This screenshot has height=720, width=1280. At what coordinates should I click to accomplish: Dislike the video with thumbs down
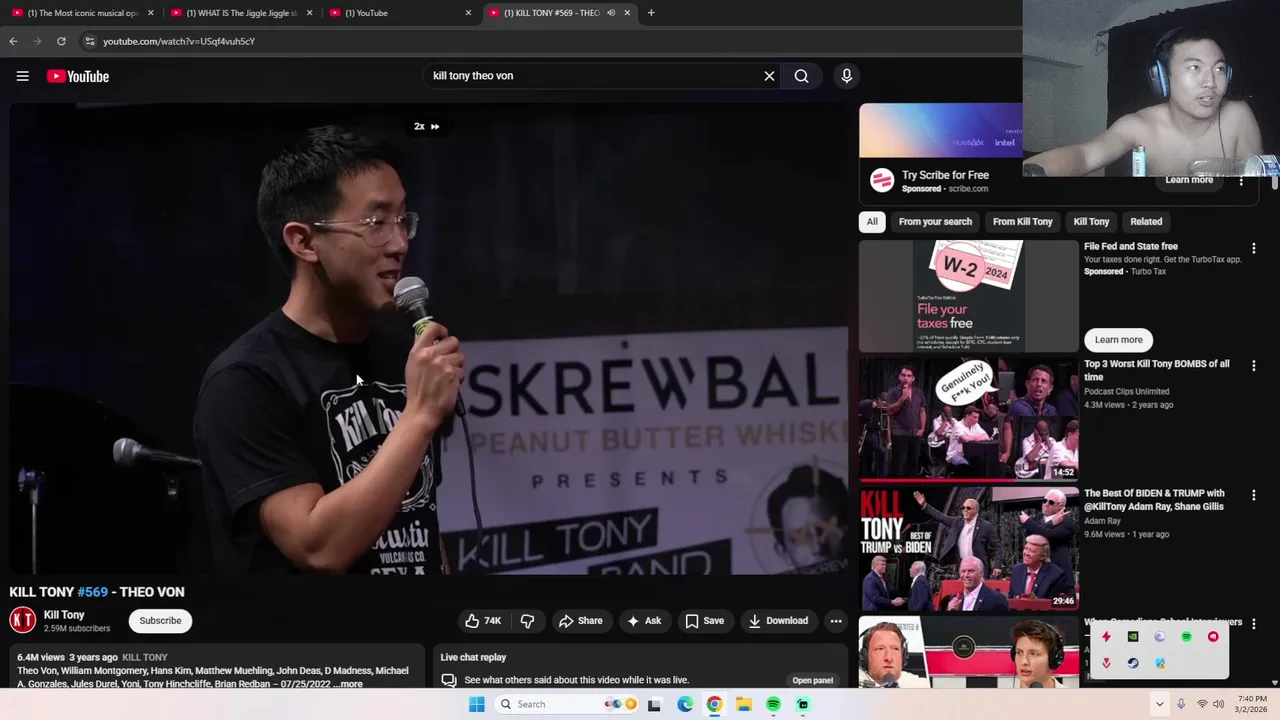click(527, 621)
